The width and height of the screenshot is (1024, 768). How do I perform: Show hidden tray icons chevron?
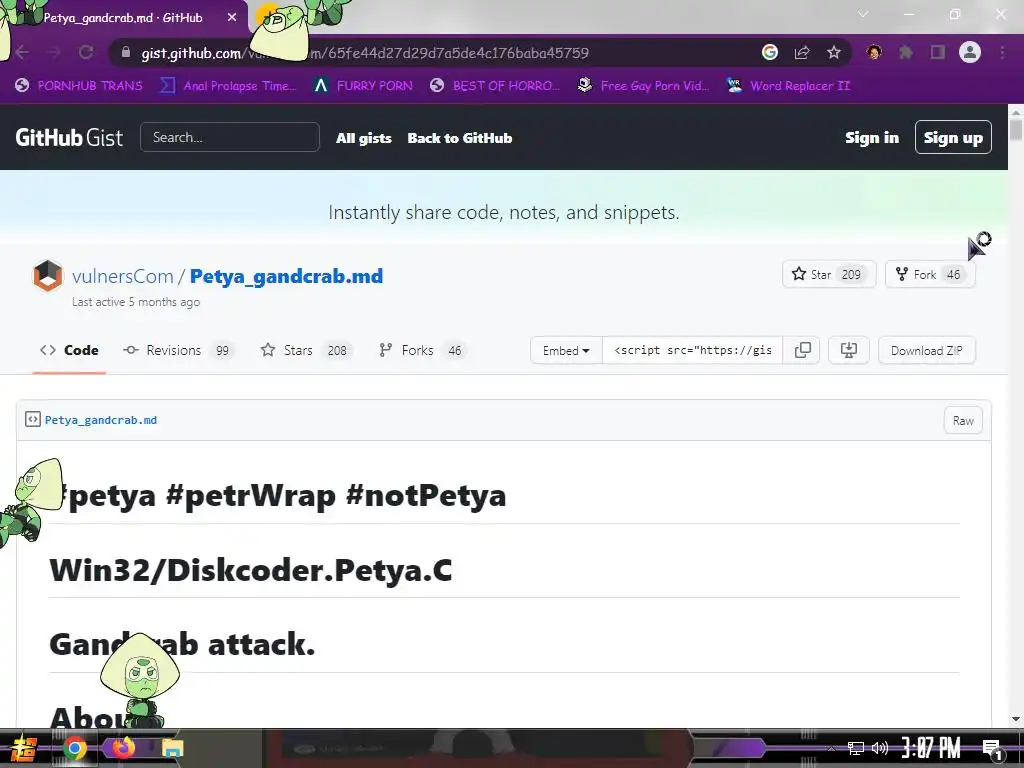pyautogui.click(x=831, y=748)
